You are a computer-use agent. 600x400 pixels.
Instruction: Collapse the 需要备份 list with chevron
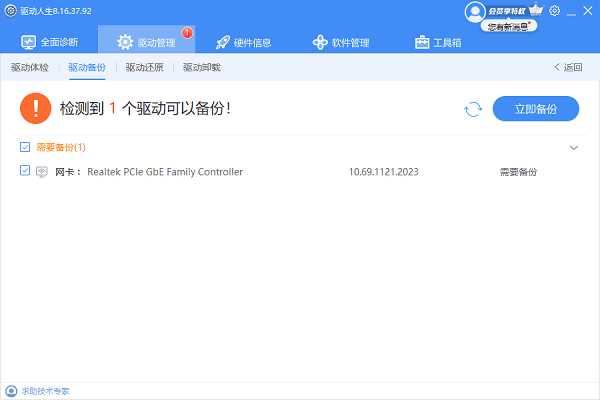tap(574, 147)
